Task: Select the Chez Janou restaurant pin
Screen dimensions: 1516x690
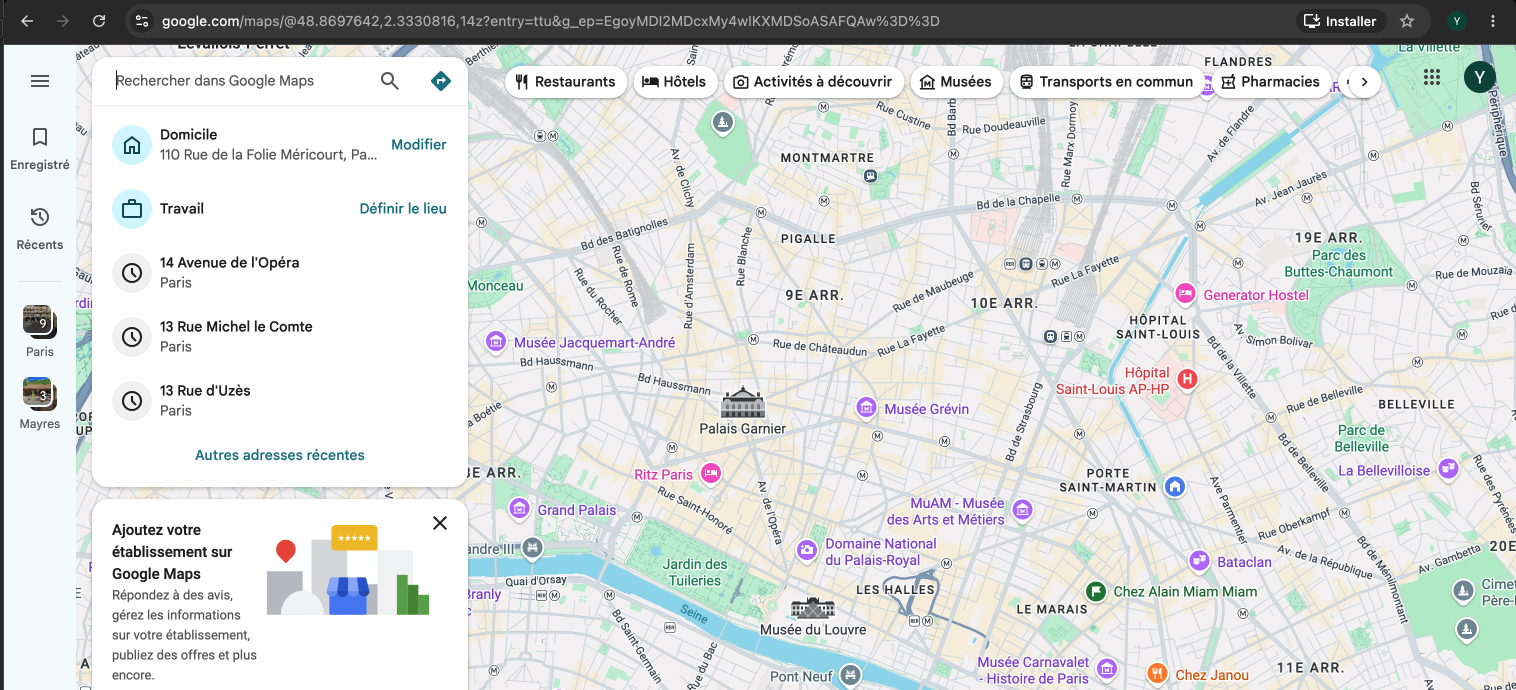Action: tap(1157, 674)
